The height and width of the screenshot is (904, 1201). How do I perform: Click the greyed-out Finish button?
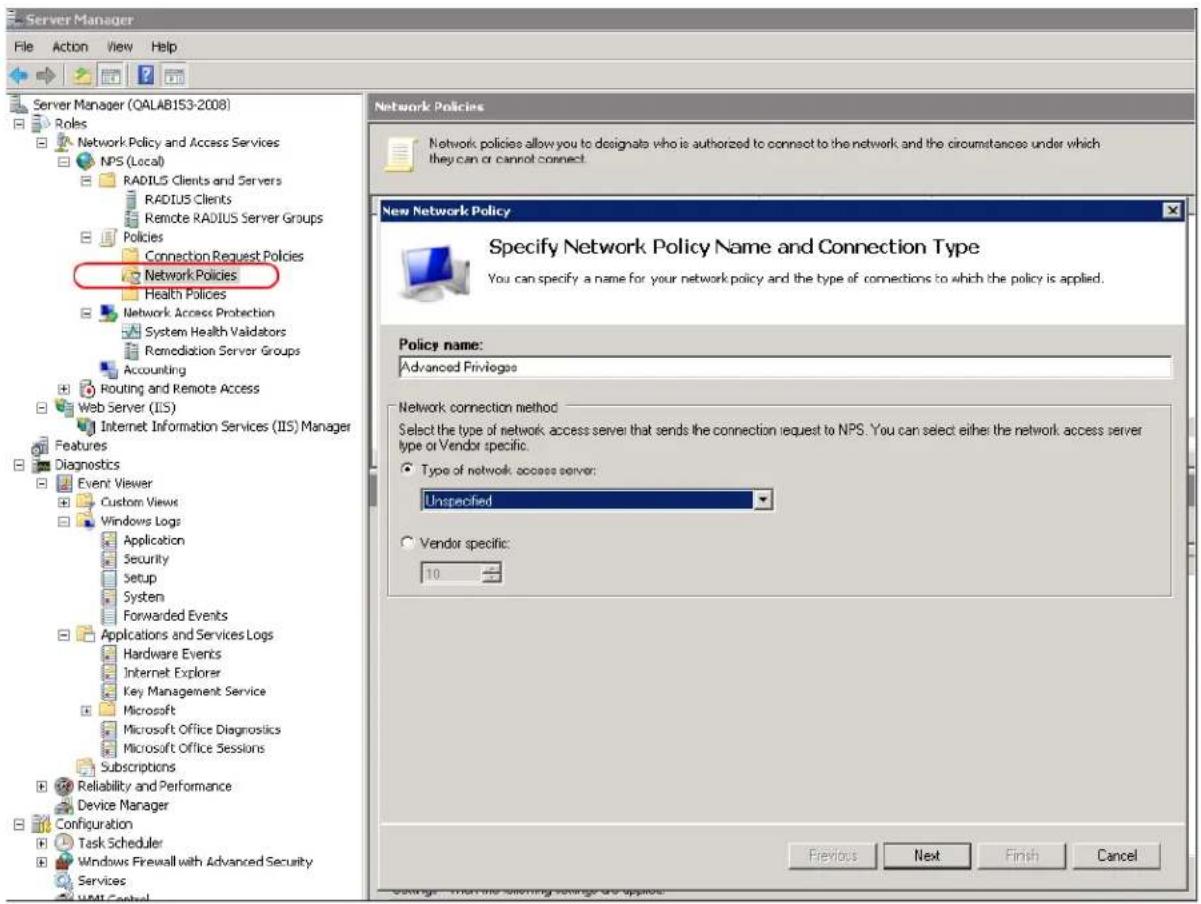[x=1020, y=856]
